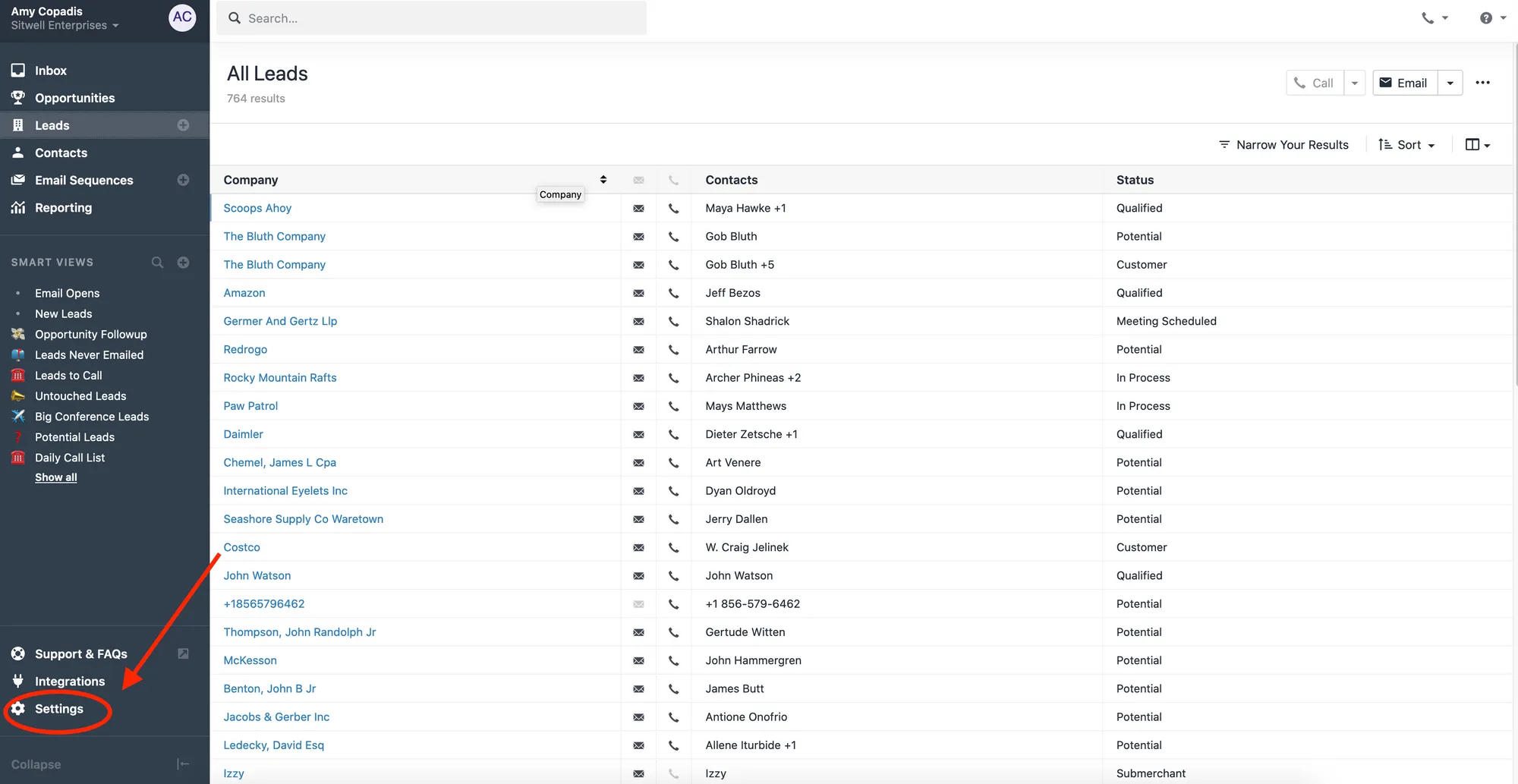Open the Thompson, John Randolph Jr lead

300,632
